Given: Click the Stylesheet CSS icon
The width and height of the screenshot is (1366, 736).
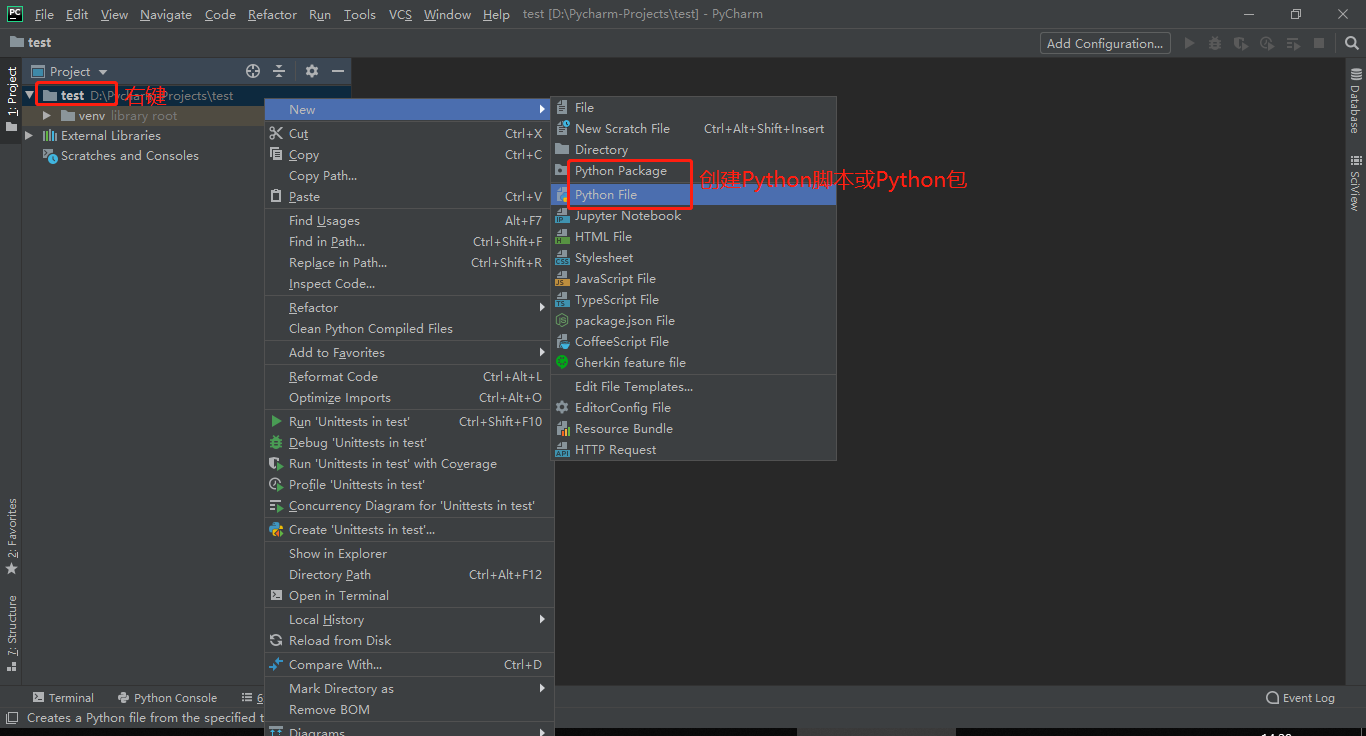Looking at the screenshot, I should tap(562, 258).
